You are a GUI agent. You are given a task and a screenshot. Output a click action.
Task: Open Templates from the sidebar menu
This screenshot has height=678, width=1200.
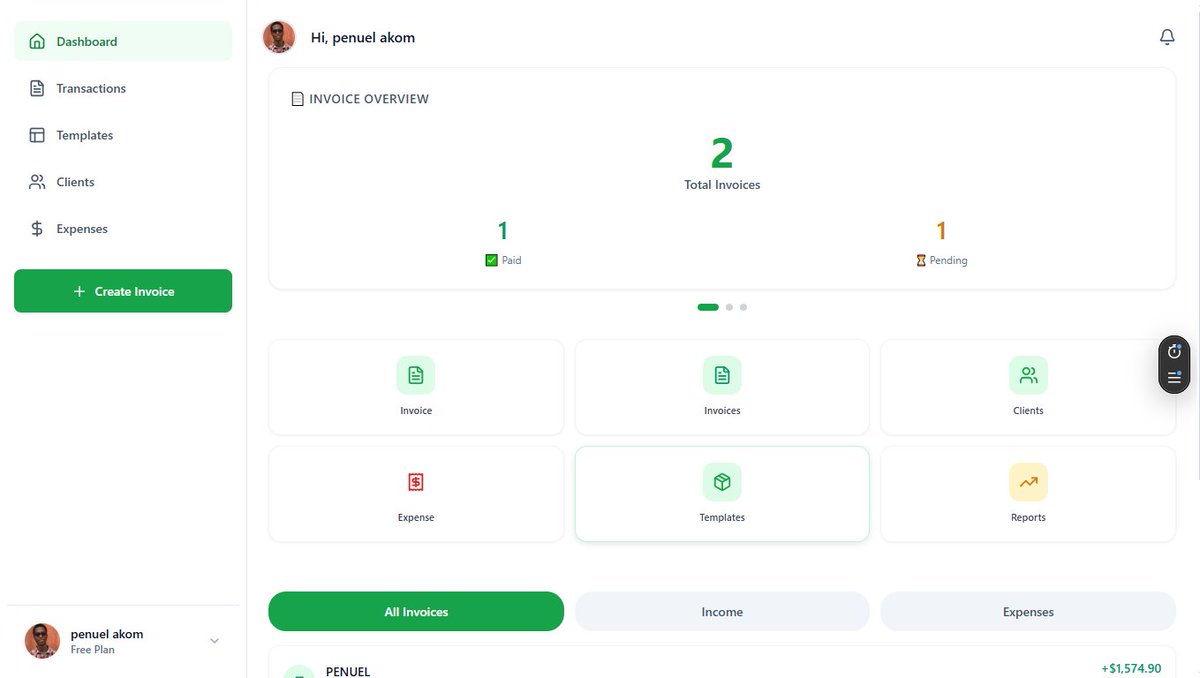tap(123, 135)
